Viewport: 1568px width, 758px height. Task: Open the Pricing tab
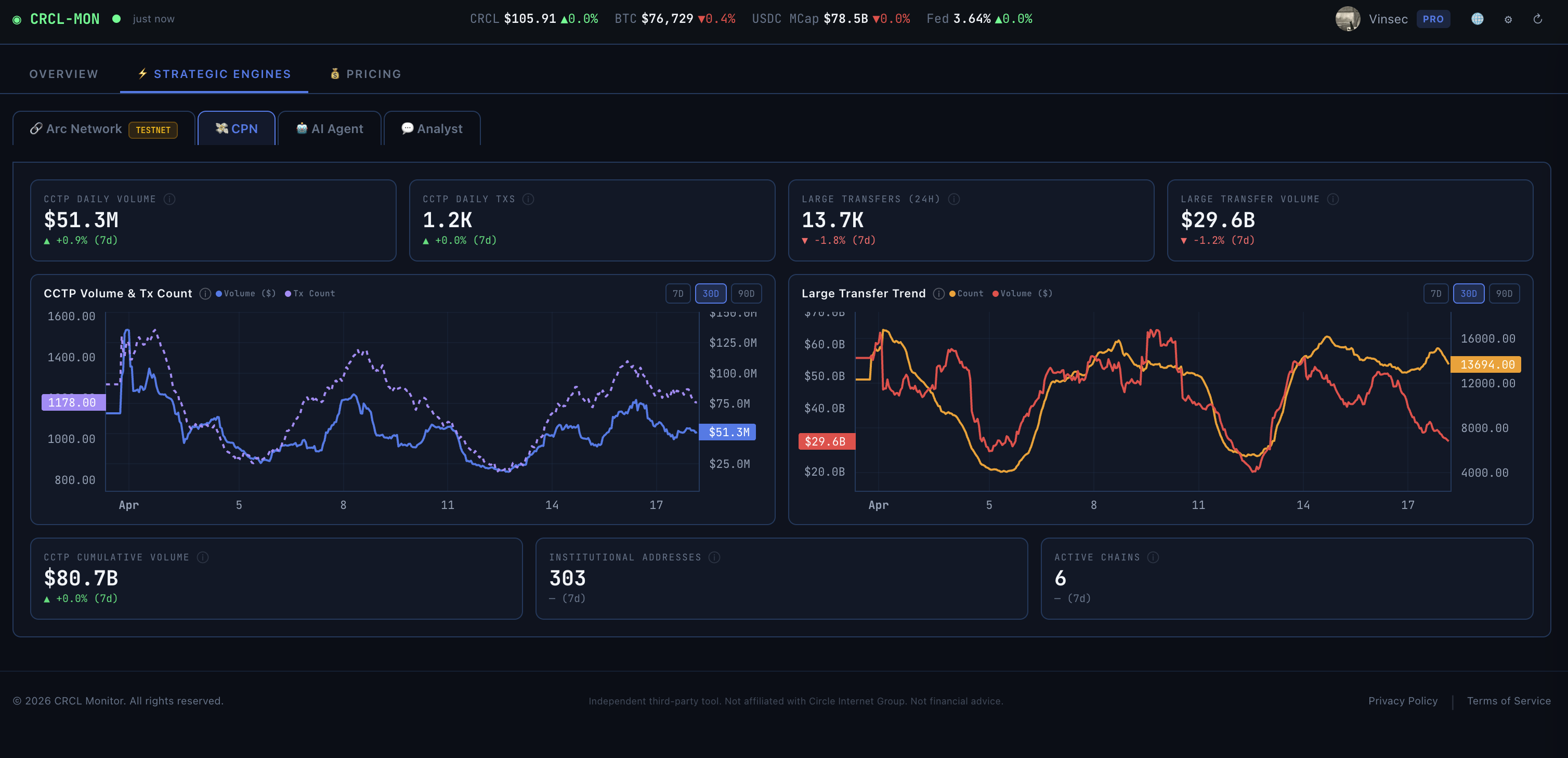tap(366, 74)
